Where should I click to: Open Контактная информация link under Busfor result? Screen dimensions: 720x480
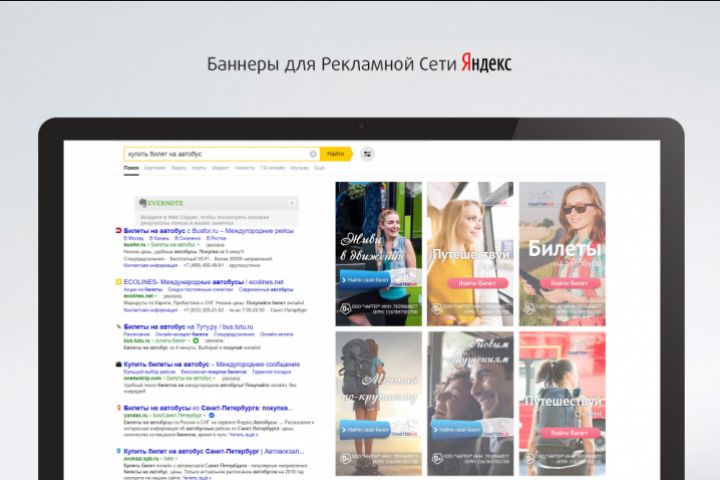pos(151,265)
